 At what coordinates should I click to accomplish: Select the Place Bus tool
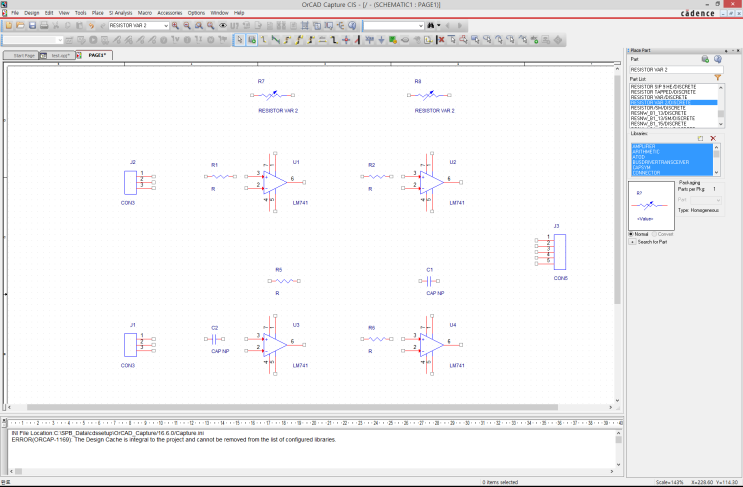[x=334, y=40]
